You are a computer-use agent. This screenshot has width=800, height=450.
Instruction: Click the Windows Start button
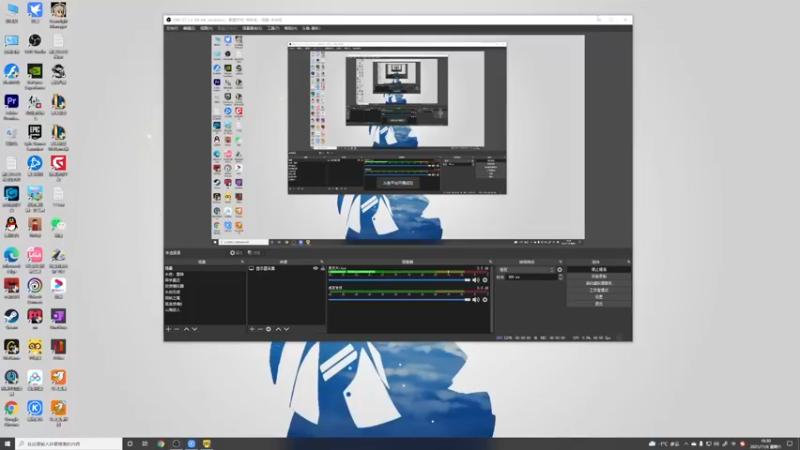click(7, 444)
